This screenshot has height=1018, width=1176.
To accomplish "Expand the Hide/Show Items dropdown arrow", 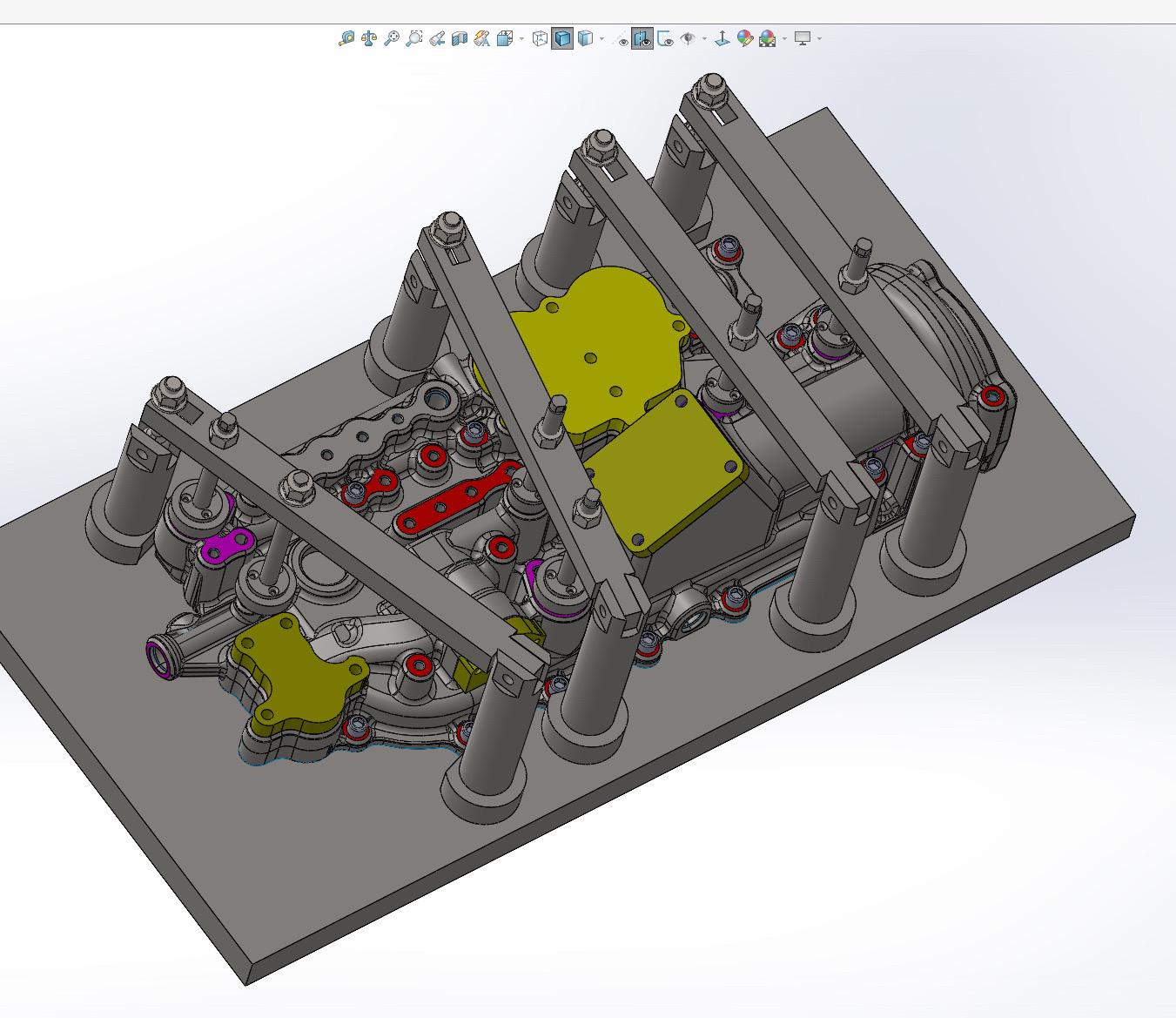I will point(704,38).
